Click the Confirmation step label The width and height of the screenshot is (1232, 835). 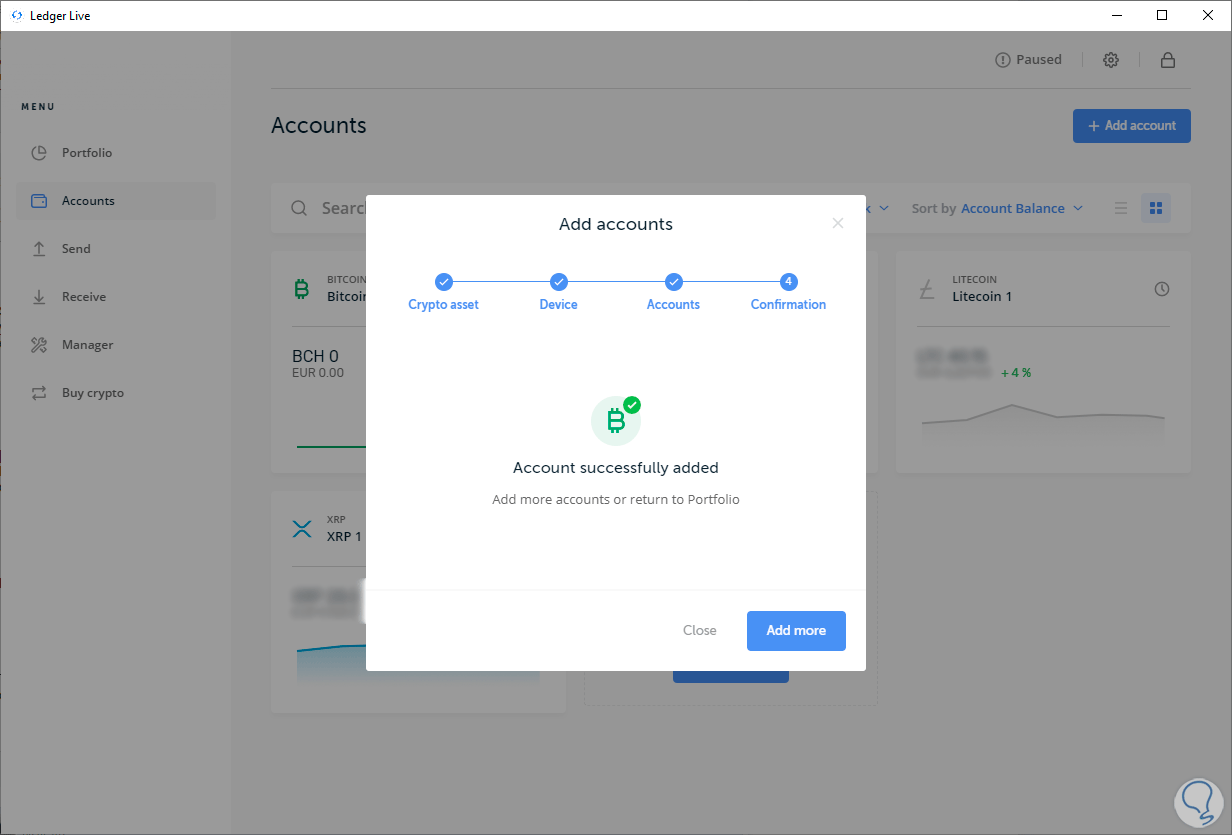pyautogui.click(x=789, y=305)
